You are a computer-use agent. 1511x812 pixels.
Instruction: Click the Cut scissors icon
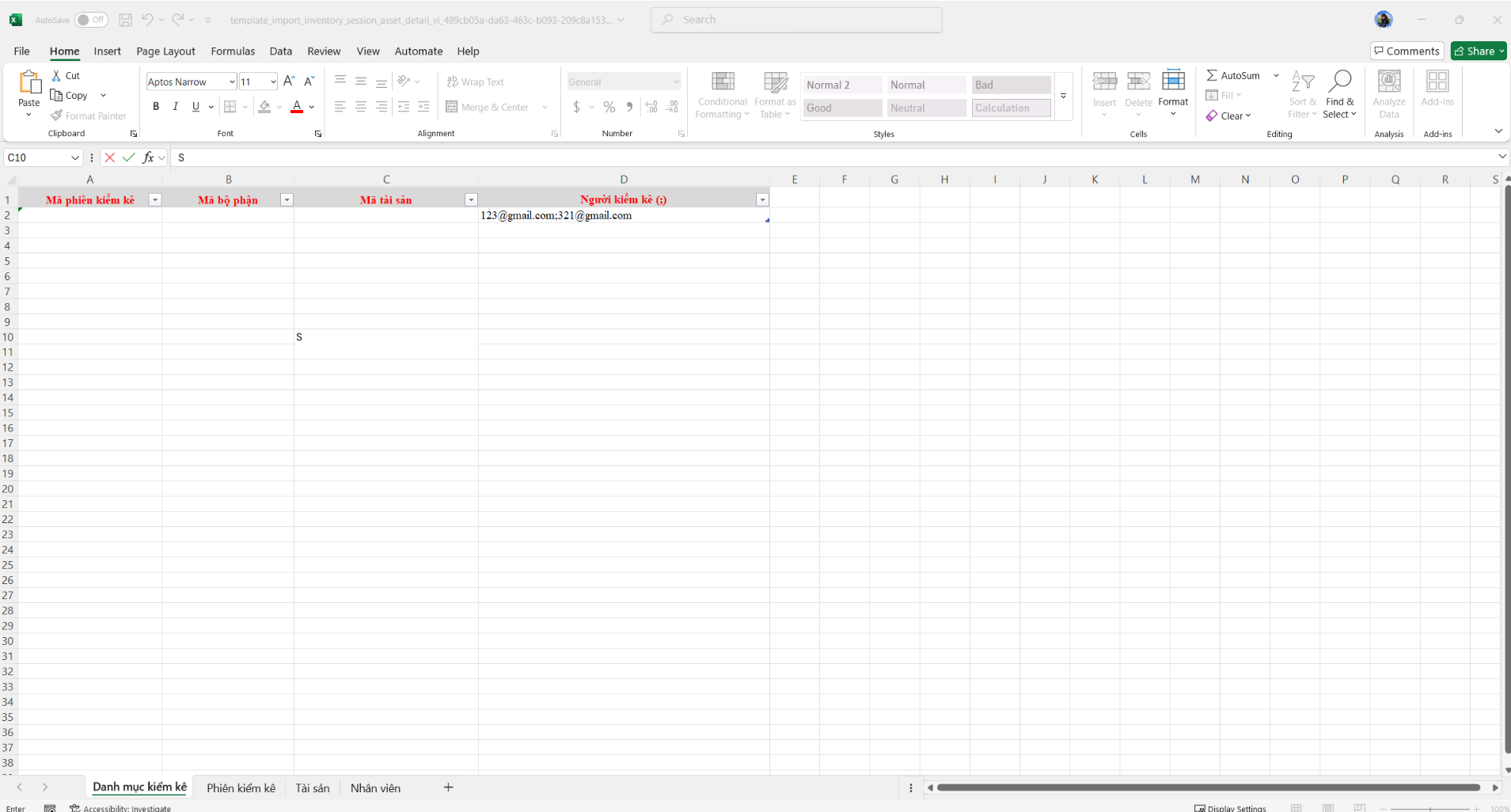57,75
